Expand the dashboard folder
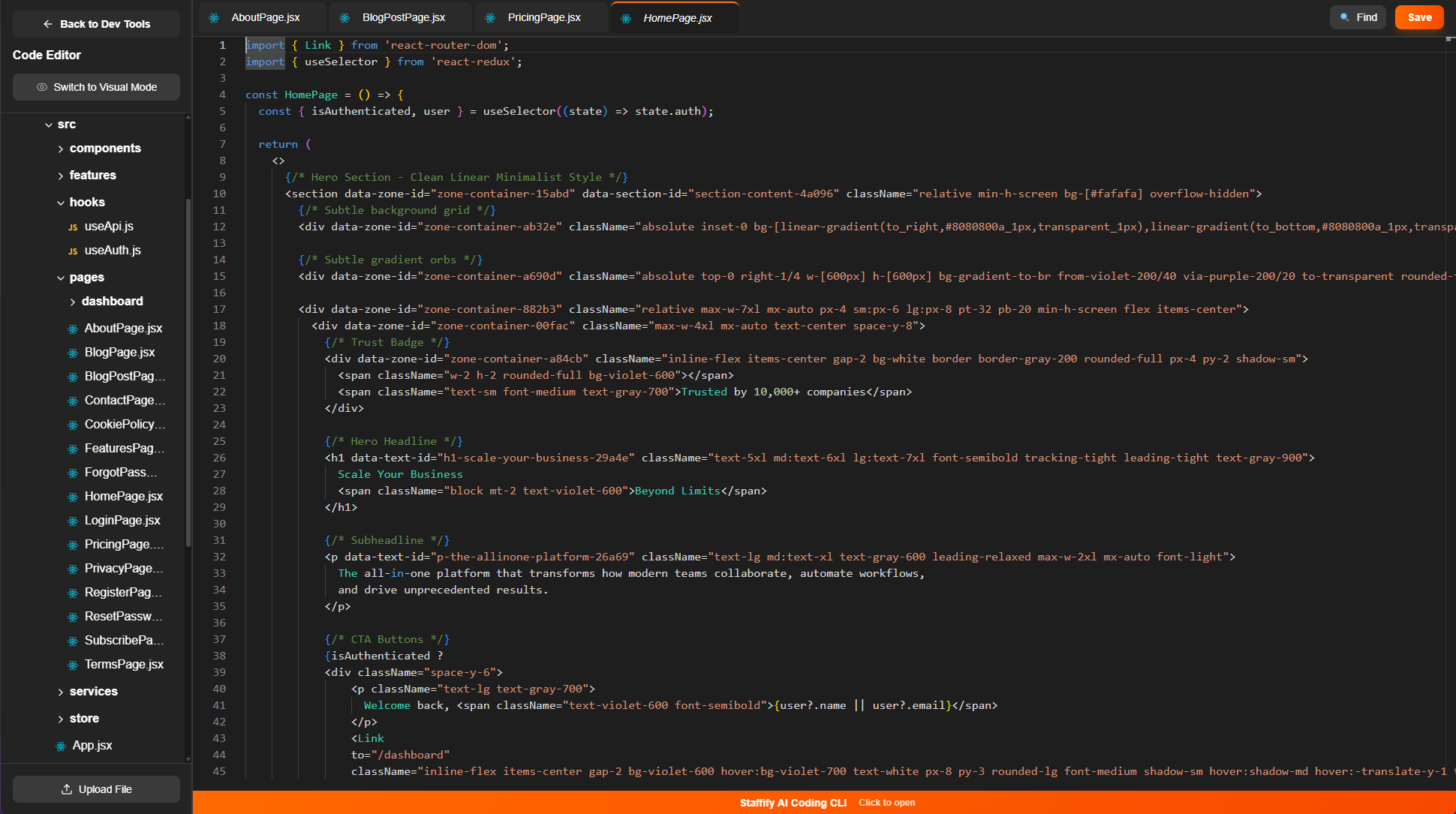Image resolution: width=1456 pixels, height=814 pixels. coord(73,302)
